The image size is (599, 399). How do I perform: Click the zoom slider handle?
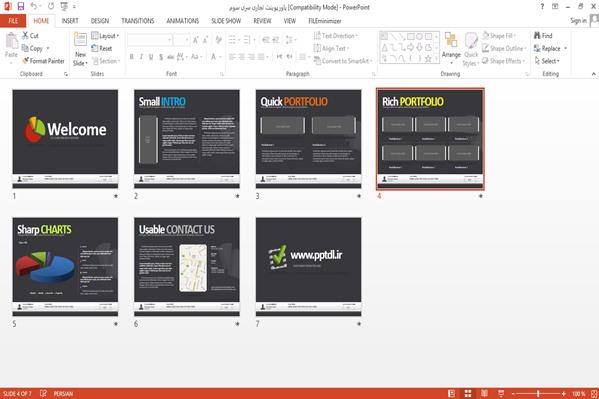pyautogui.click(x=538, y=394)
